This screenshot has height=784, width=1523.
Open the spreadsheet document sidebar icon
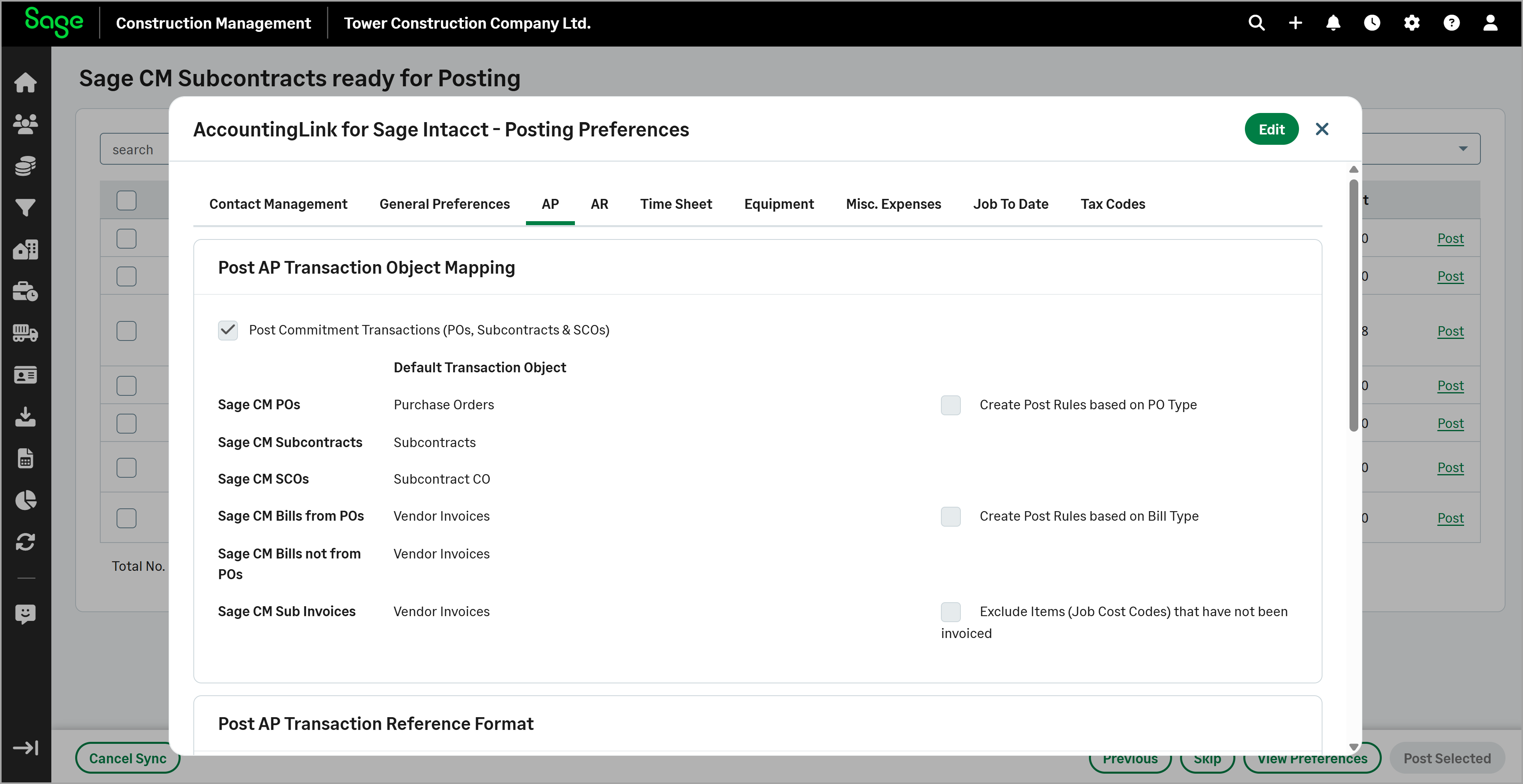click(25, 458)
